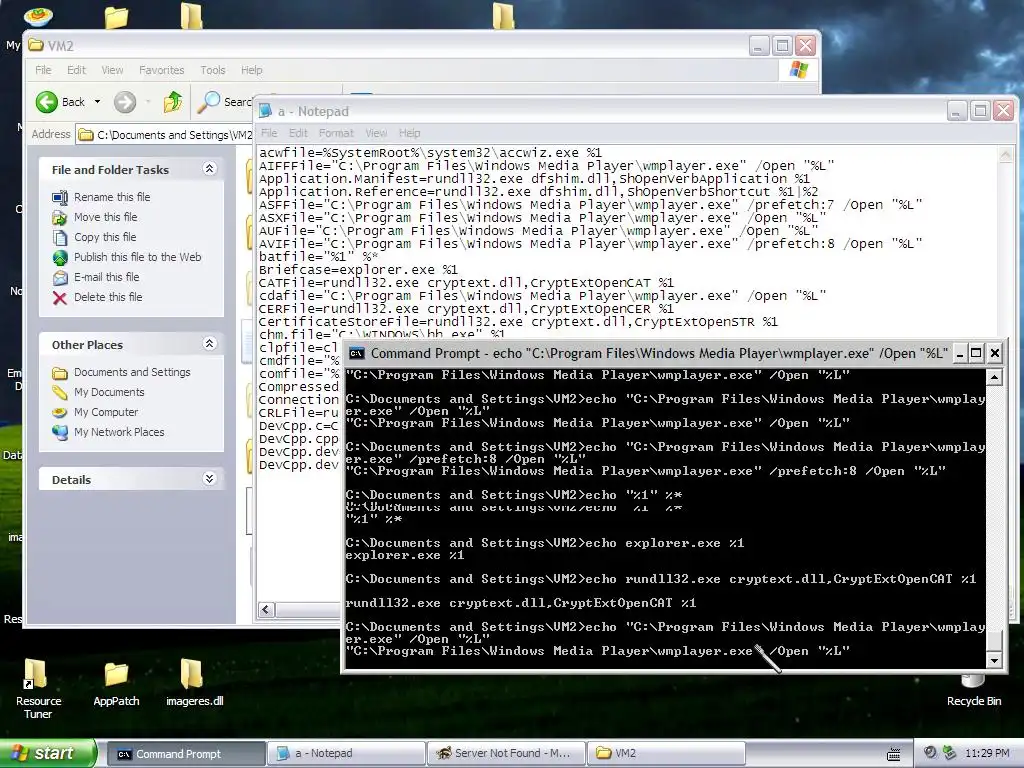The width and height of the screenshot is (1024, 768).
Task: Collapse the Other Places panel
Action: click(210, 344)
